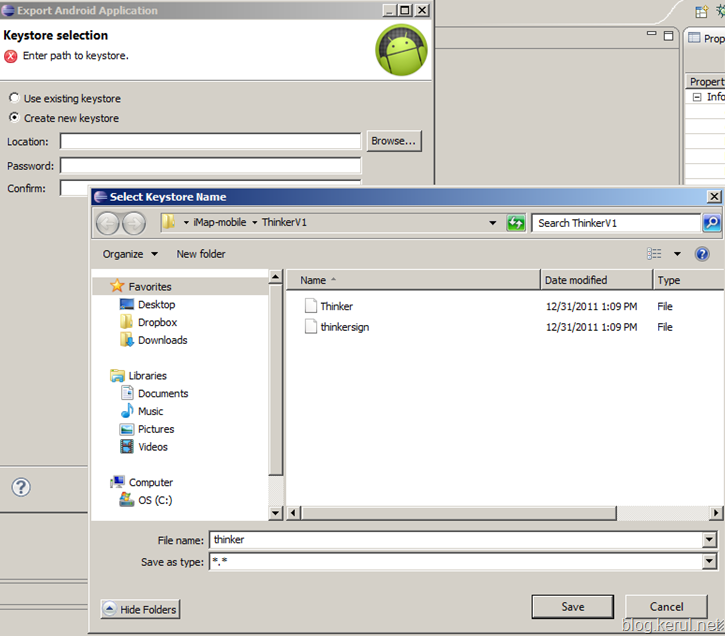Click the Browse... button
Image resolution: width=725 pixels, height=636 pixels.
394,141
